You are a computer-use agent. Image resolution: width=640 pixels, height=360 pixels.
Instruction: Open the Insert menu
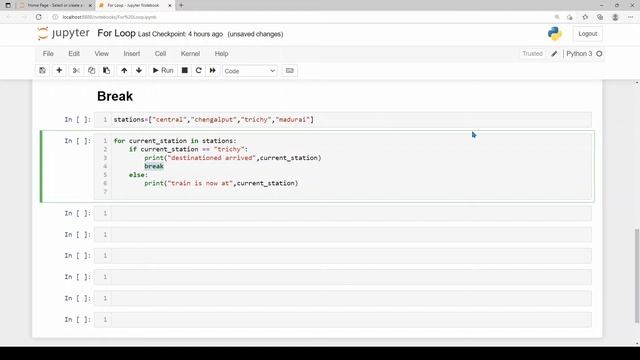click(x=132, y=53)
